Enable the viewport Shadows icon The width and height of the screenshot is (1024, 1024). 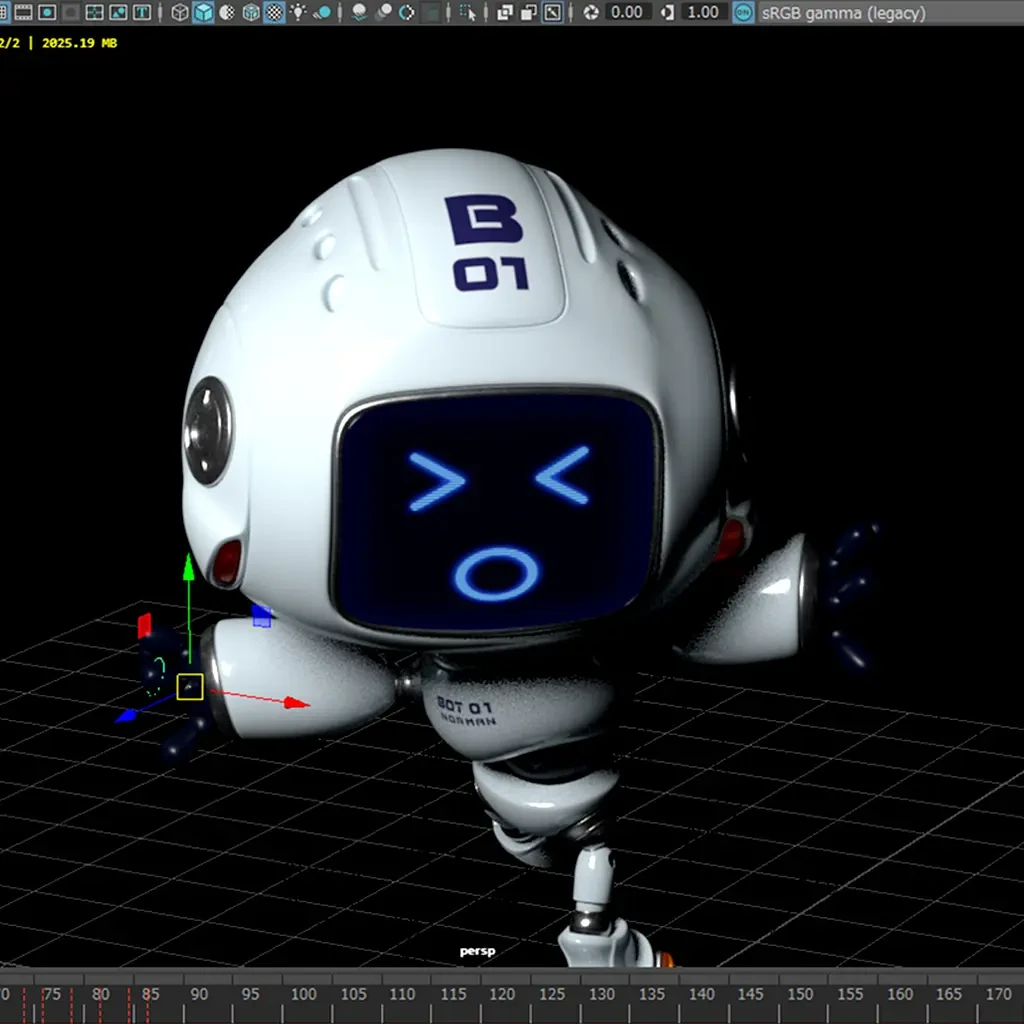[x=322, y=12]
